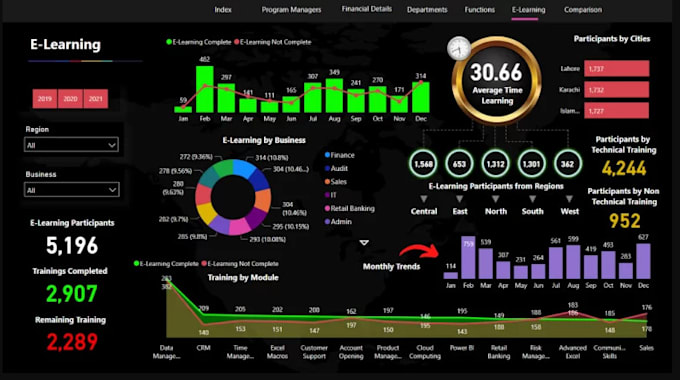This screenshot has height=380, width=680.
Task: Click the Central region label
Action: pos(424,211)
